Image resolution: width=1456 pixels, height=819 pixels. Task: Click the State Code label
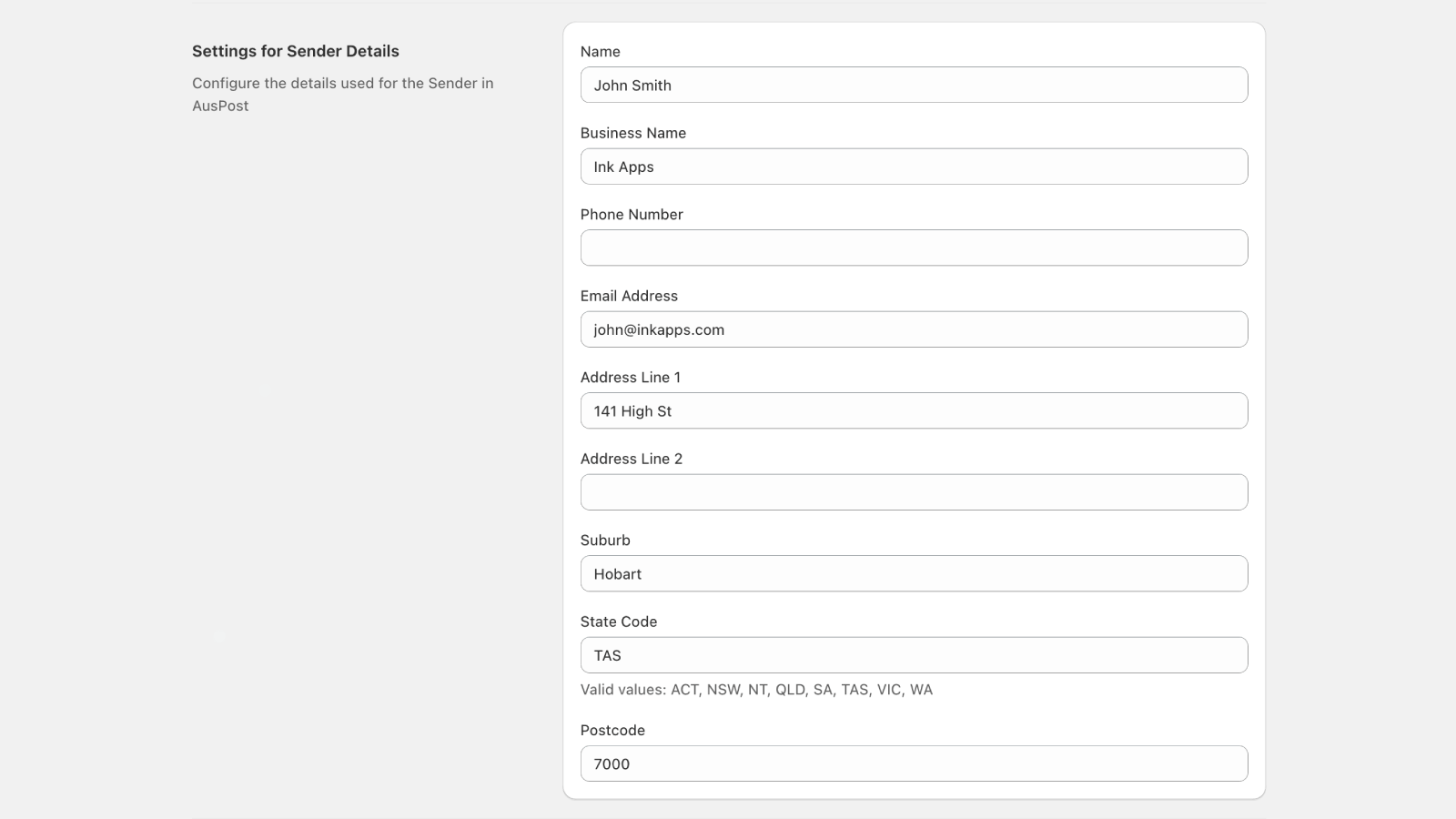point(619,622)
